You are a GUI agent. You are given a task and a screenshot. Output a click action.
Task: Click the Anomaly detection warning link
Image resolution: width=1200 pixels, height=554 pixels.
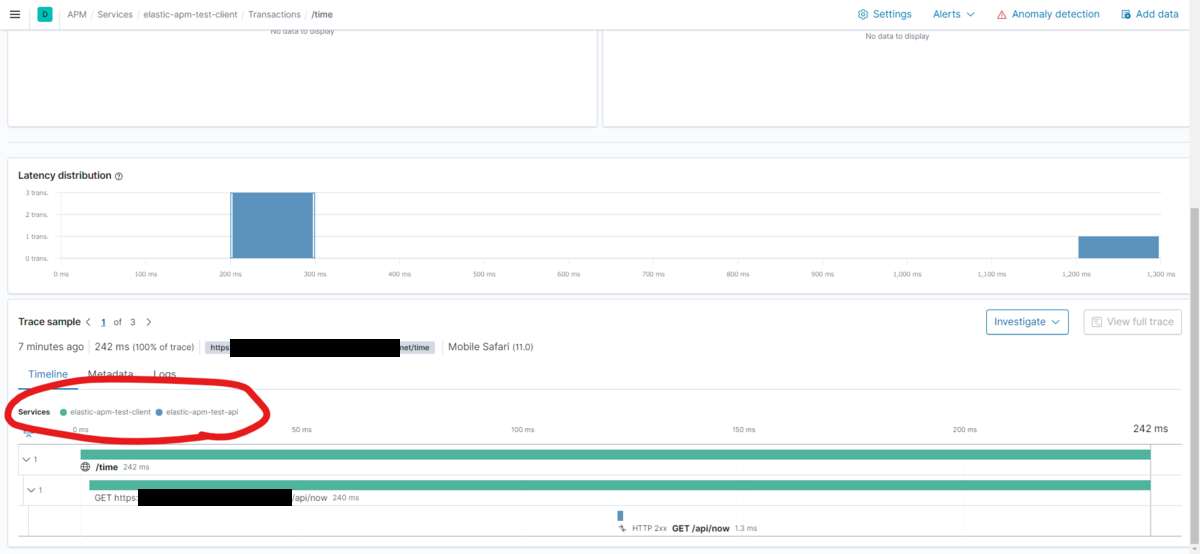[1048, 14]
